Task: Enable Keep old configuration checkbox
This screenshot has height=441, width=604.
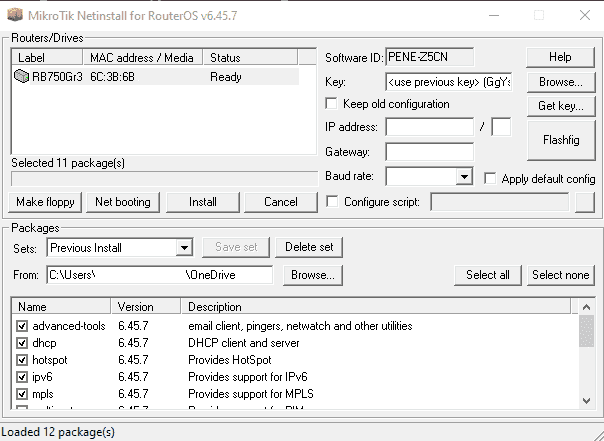Action: click(x=333, y=104)
